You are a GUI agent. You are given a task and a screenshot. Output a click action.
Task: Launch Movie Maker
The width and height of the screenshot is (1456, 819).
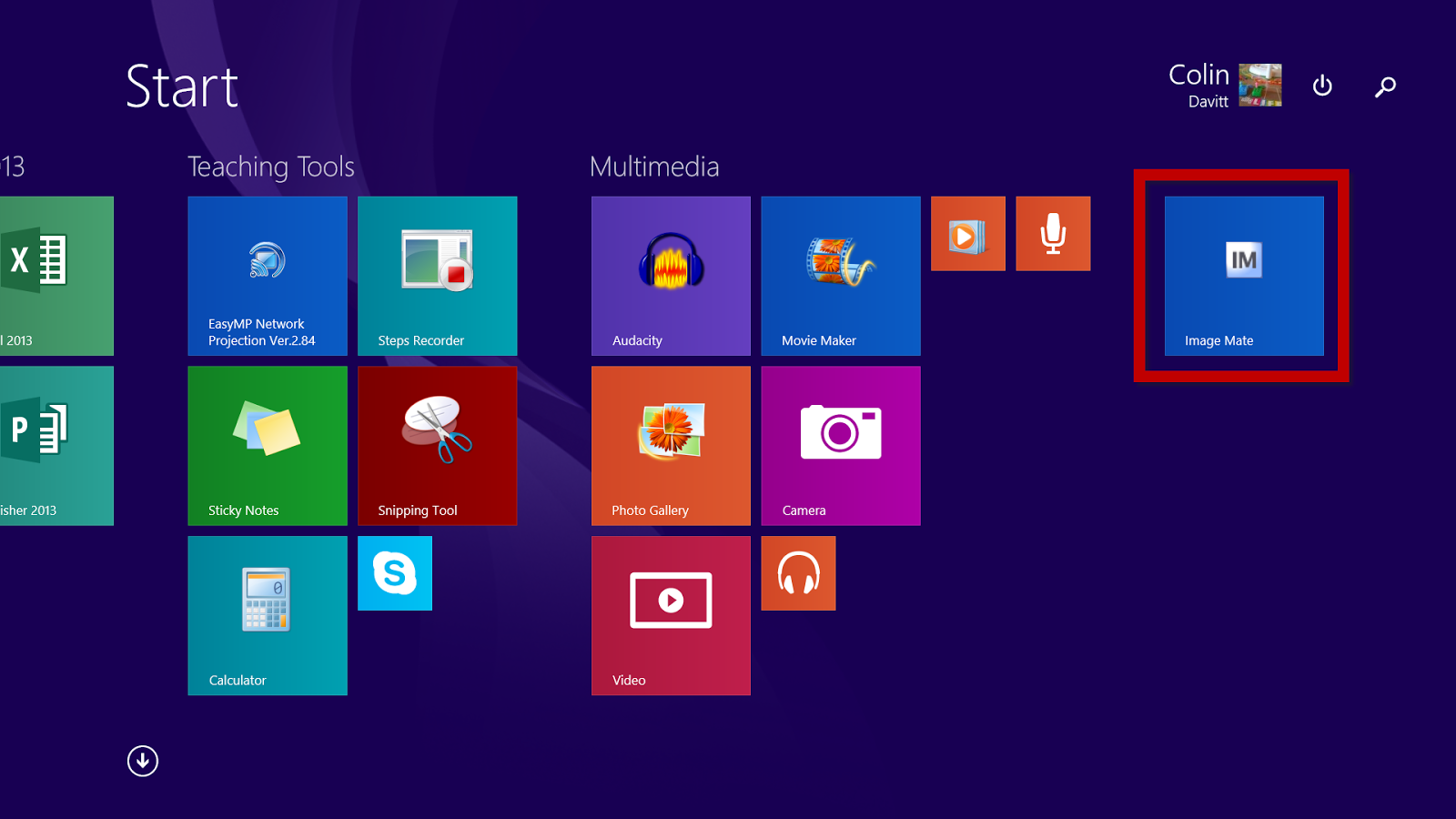841,276
